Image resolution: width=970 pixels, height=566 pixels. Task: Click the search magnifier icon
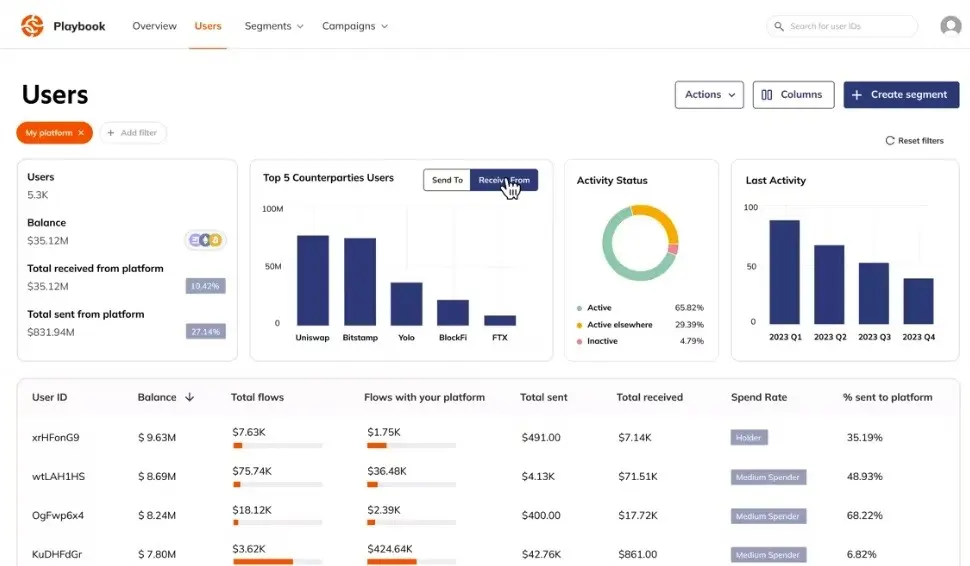point(778,26)
